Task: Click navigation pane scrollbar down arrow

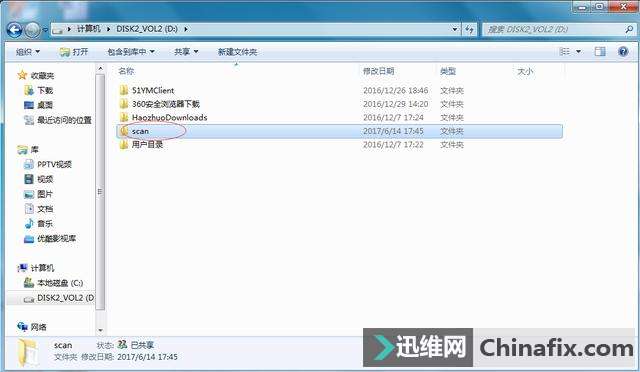Action: coord(100,330)
